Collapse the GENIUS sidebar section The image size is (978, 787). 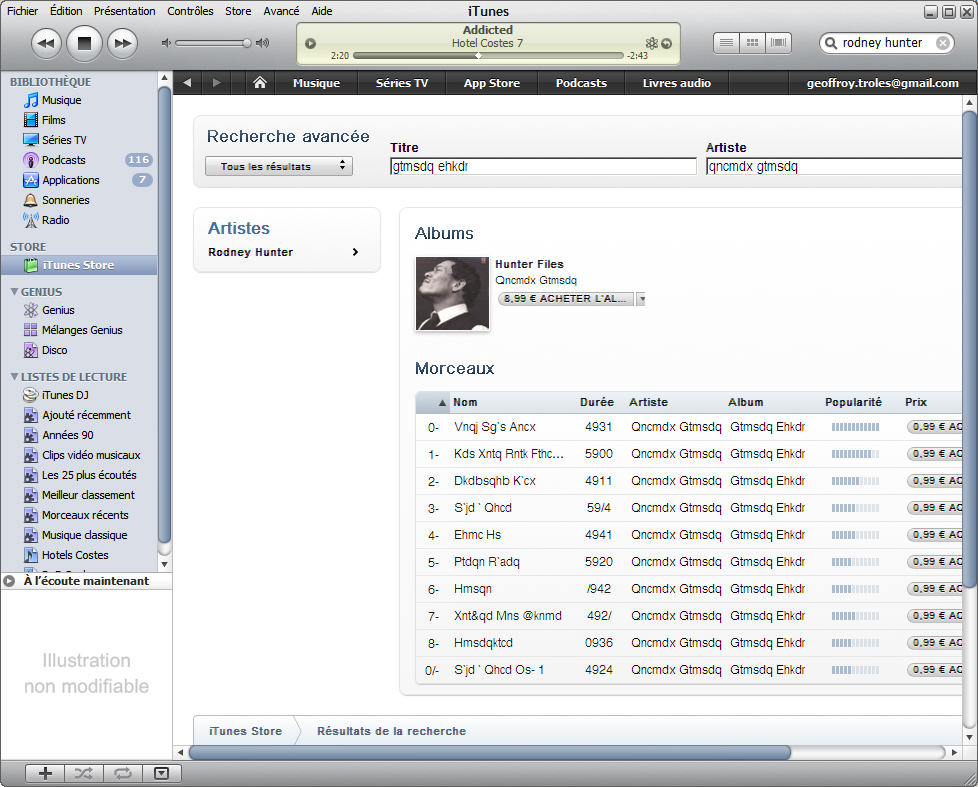pyautogui.click(x=14, y=292)
